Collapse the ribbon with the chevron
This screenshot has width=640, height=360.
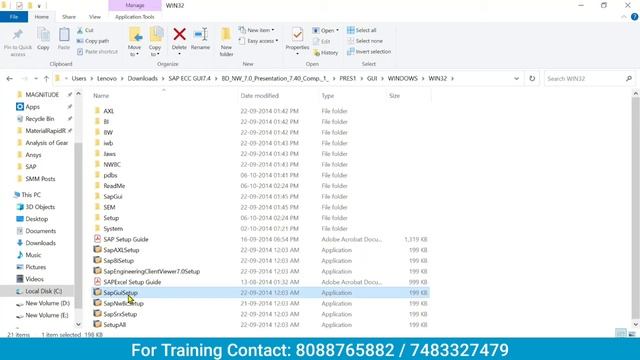coord(624,17)
